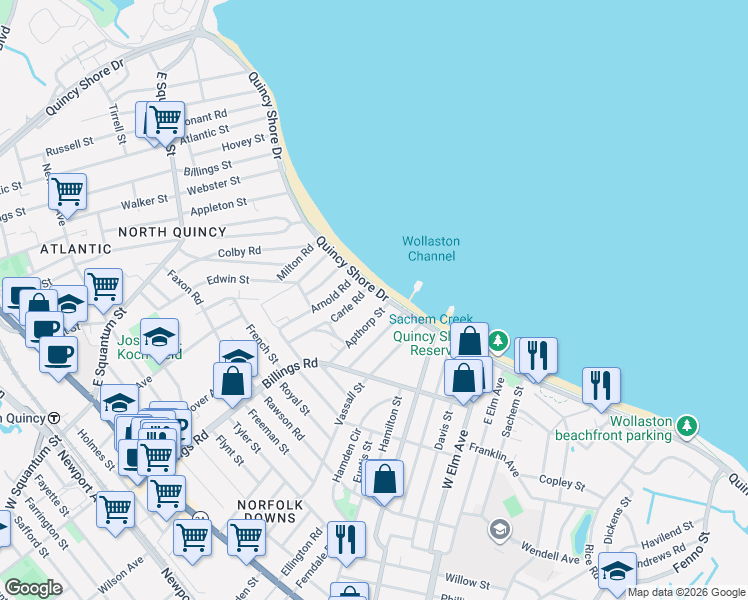Click the Wendell Ave street label
Screen dimensions: 748x600
550,553
